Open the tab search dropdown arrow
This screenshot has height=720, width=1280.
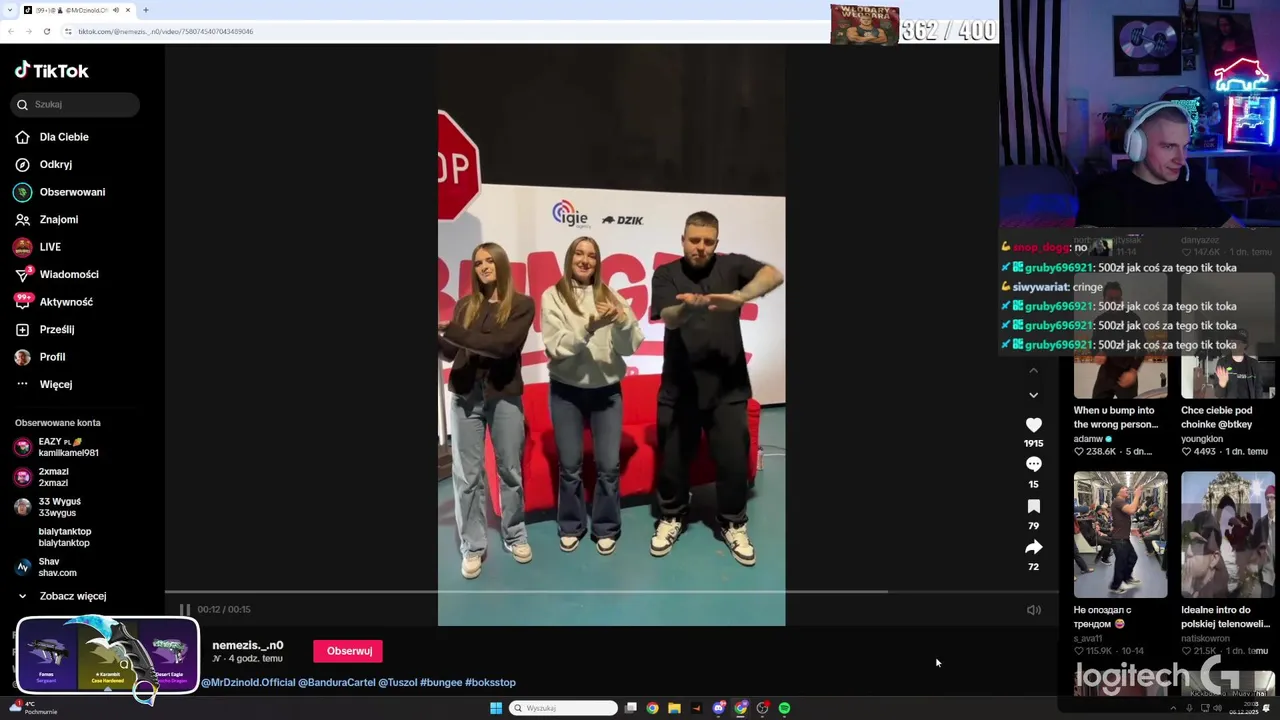9,10
